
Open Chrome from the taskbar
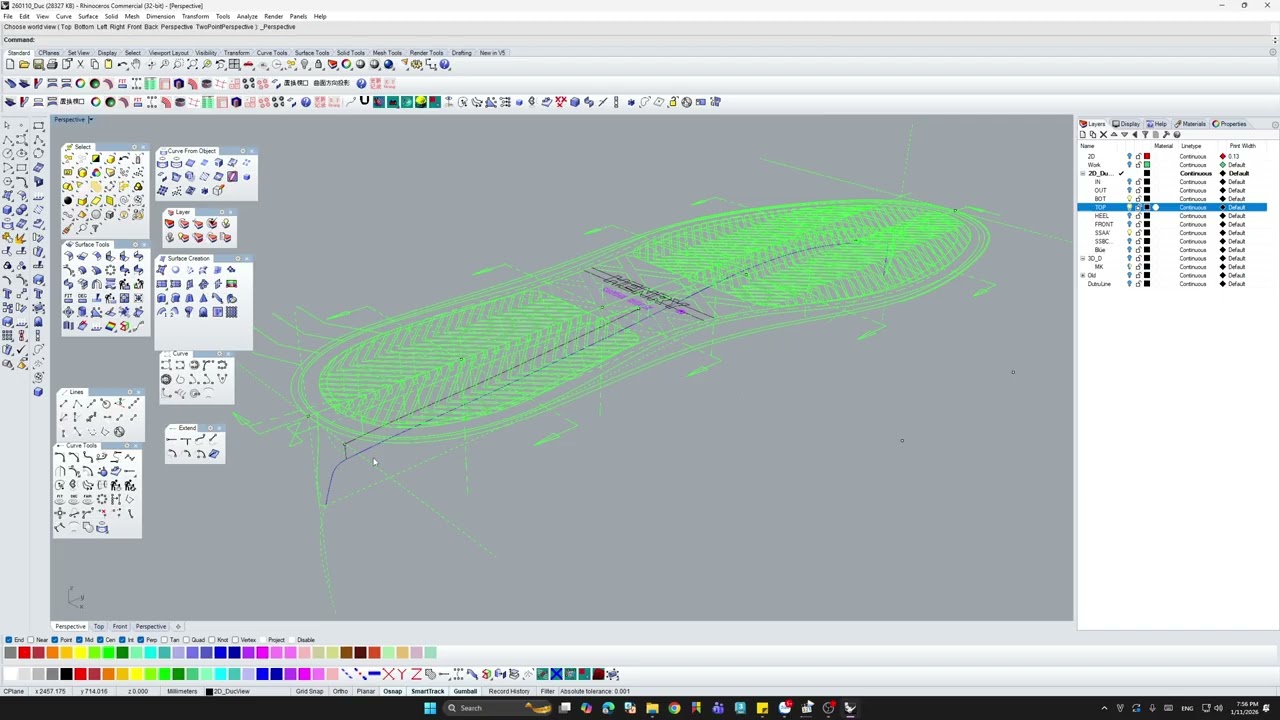pos(674,708)
